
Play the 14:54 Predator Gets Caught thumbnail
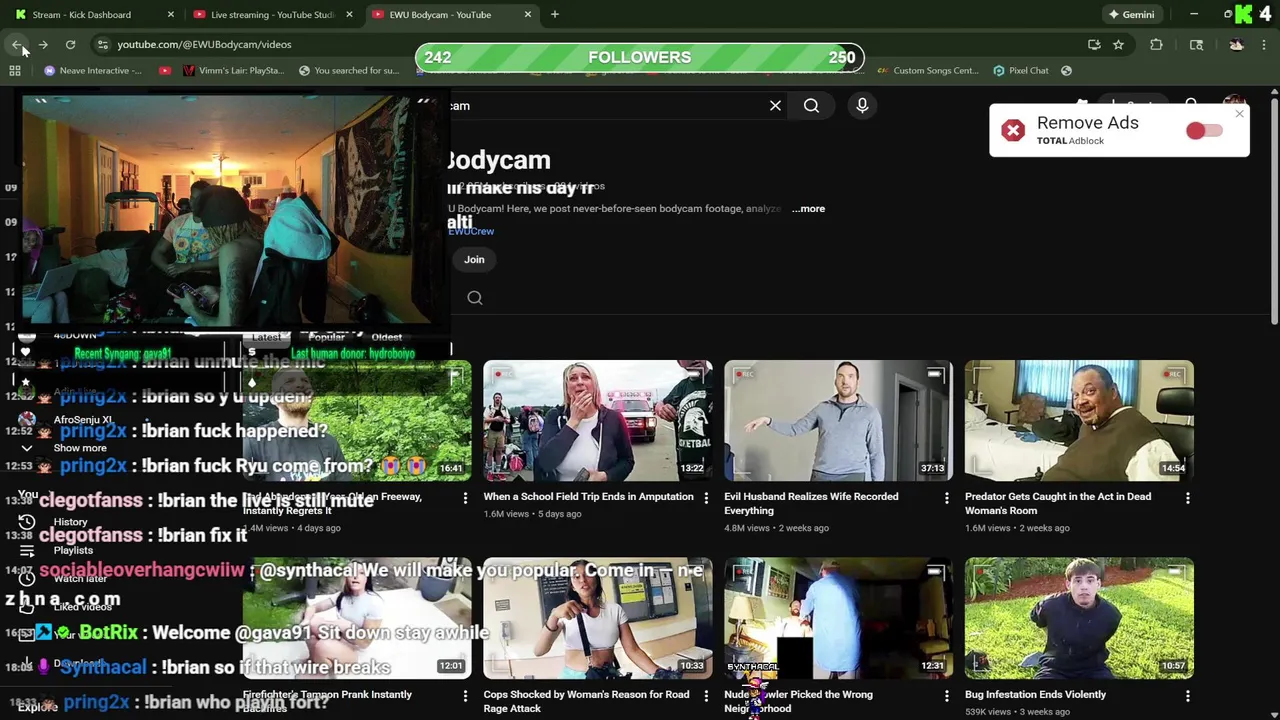click(1079, 421)
